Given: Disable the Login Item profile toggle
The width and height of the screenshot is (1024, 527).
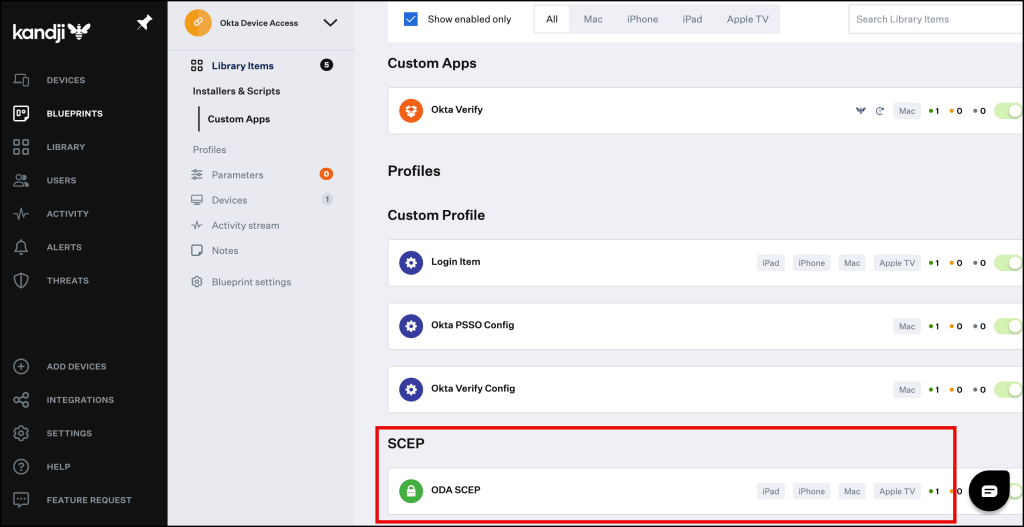Looking at the screenshot, I should [1009, 263].
